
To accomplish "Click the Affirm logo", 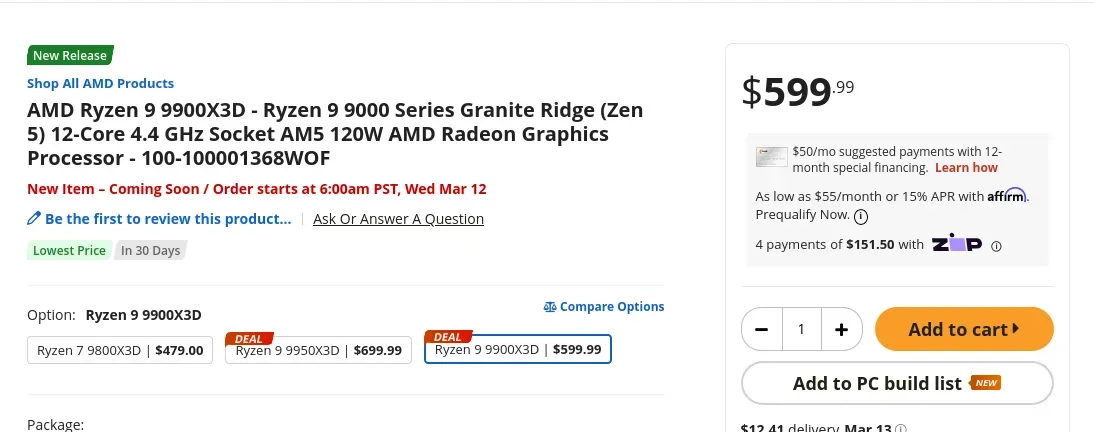I will click(1006, 195).
